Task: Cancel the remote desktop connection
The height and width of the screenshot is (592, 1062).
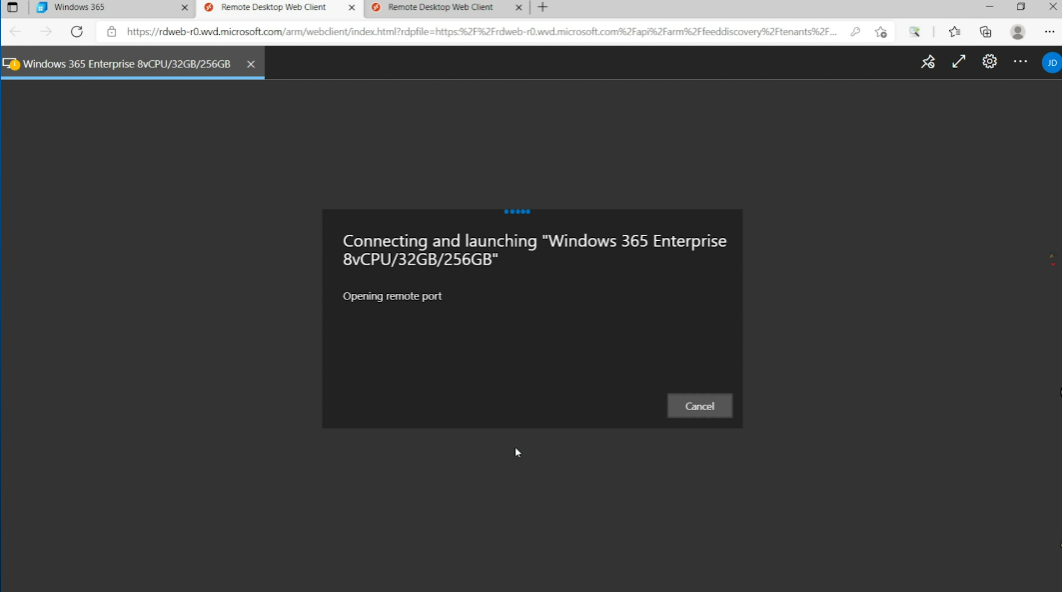Action: [x=700, y=406]
